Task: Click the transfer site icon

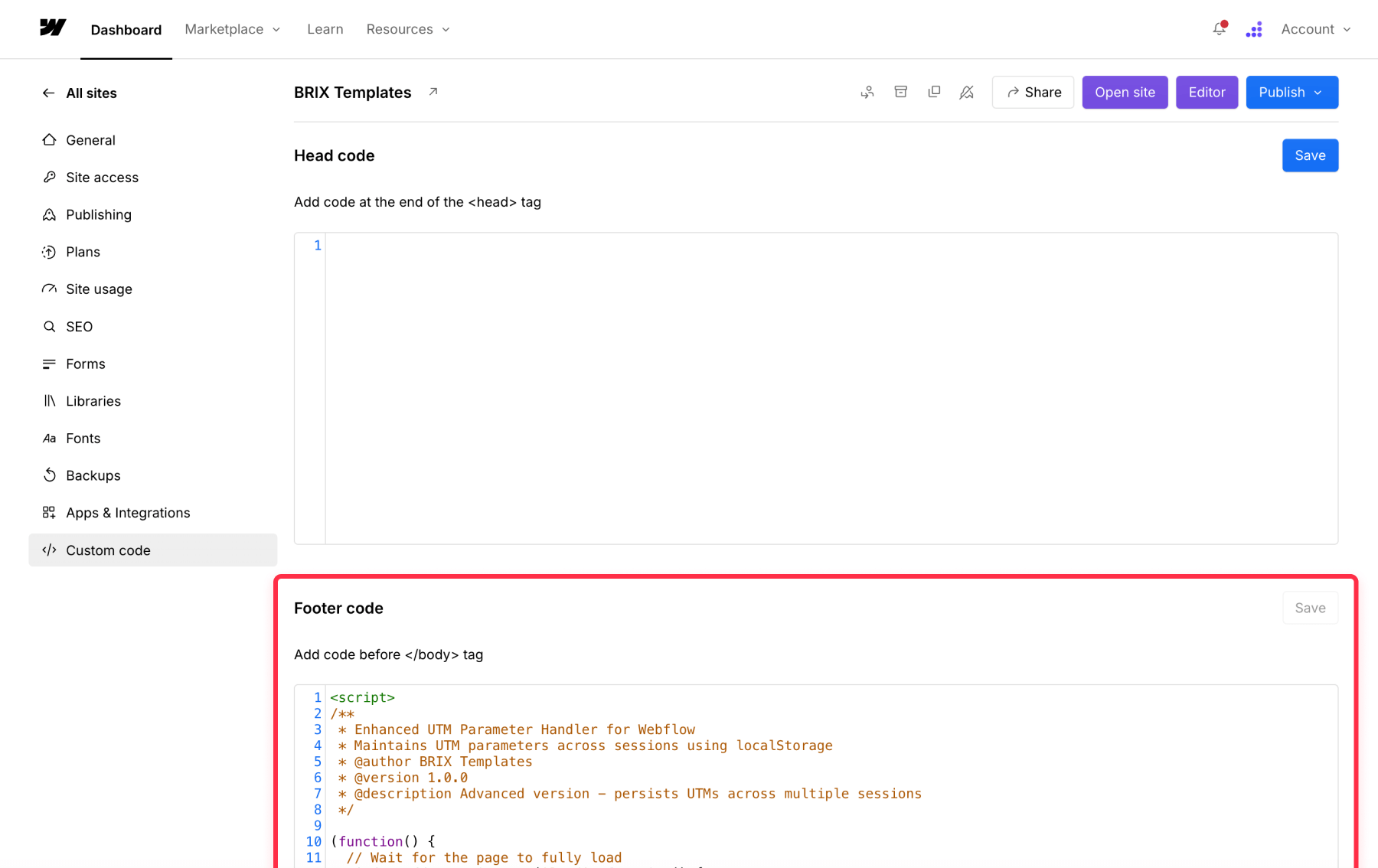Action: (867, 92)
